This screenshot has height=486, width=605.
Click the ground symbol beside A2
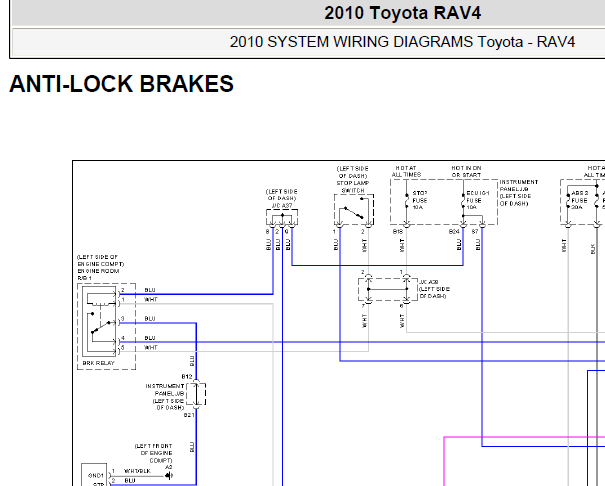coord(169,476)
